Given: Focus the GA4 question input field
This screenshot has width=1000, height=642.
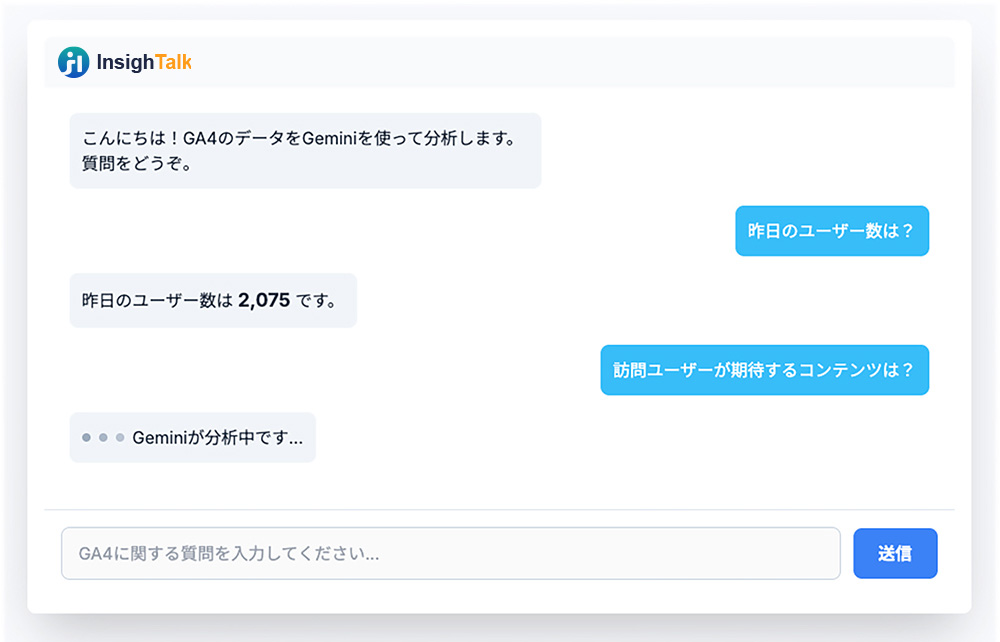Looking at the screenshot, I should (x=450, y=553).
